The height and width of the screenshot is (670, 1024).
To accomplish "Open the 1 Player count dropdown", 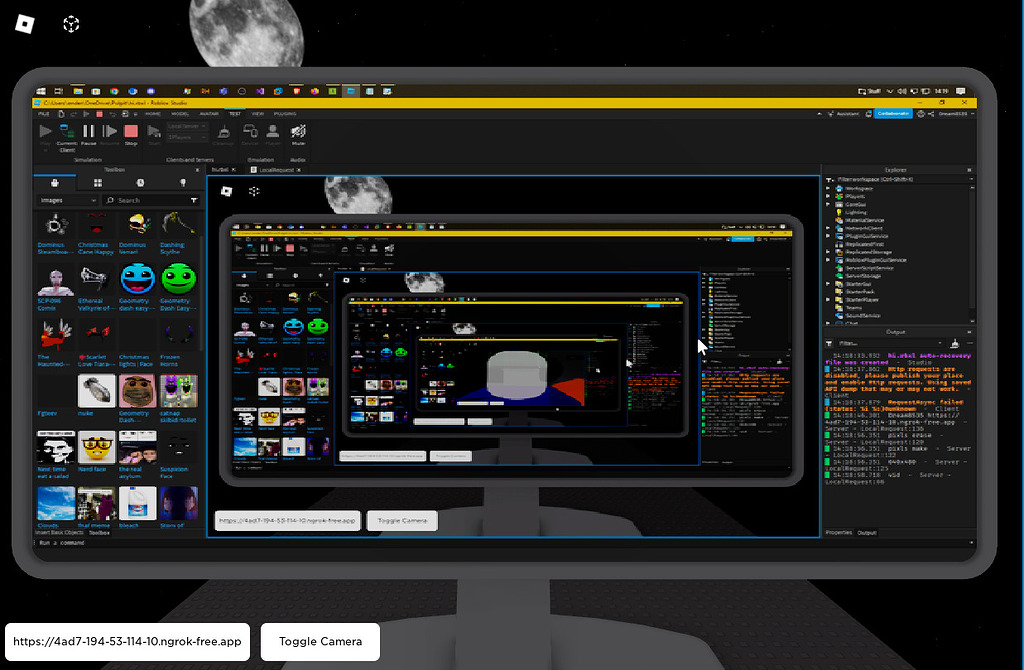I will click(186, 136).
